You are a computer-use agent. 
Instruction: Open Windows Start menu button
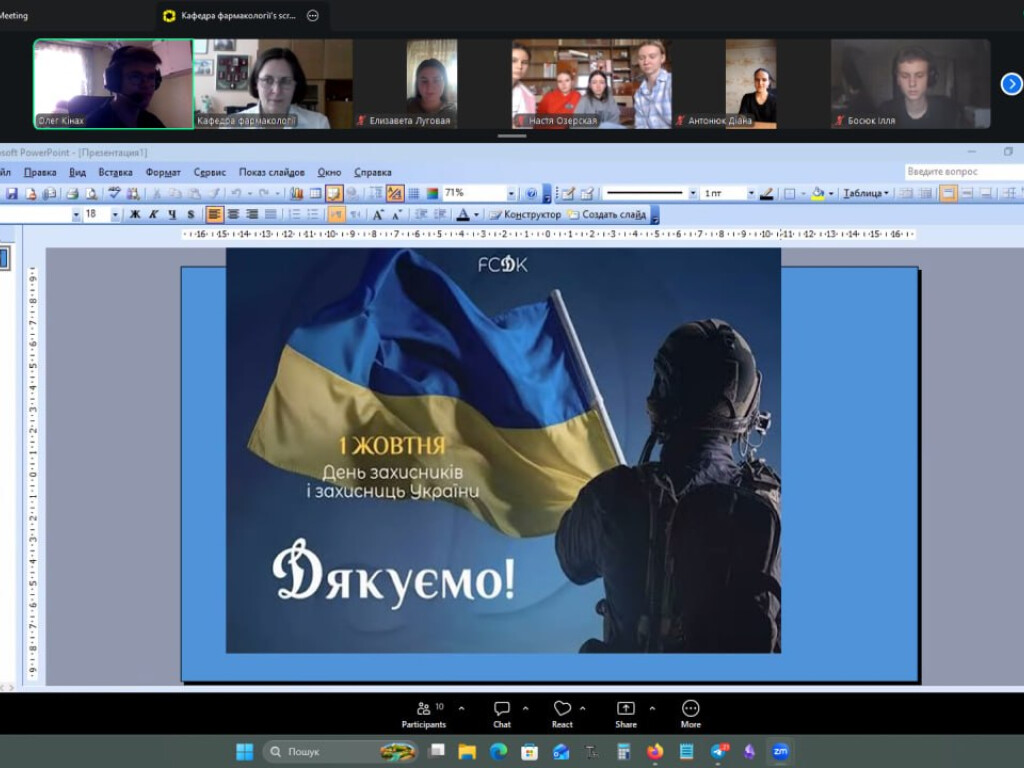(x=244, y=752)
